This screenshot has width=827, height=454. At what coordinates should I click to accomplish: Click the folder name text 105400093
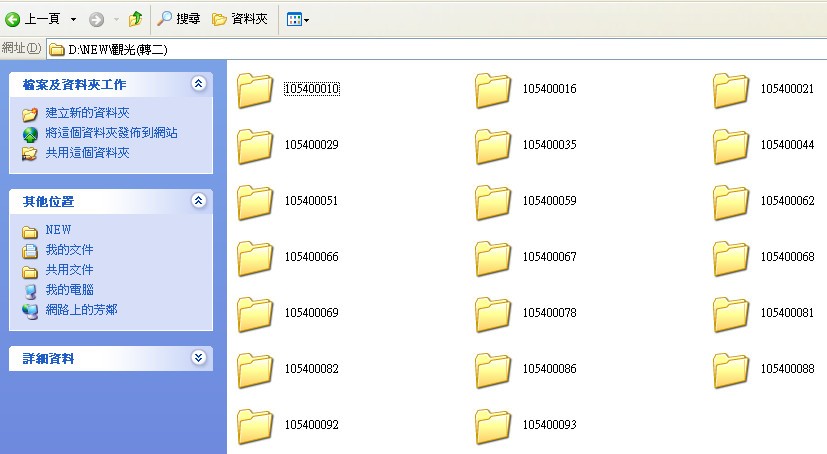coord(550,424)
